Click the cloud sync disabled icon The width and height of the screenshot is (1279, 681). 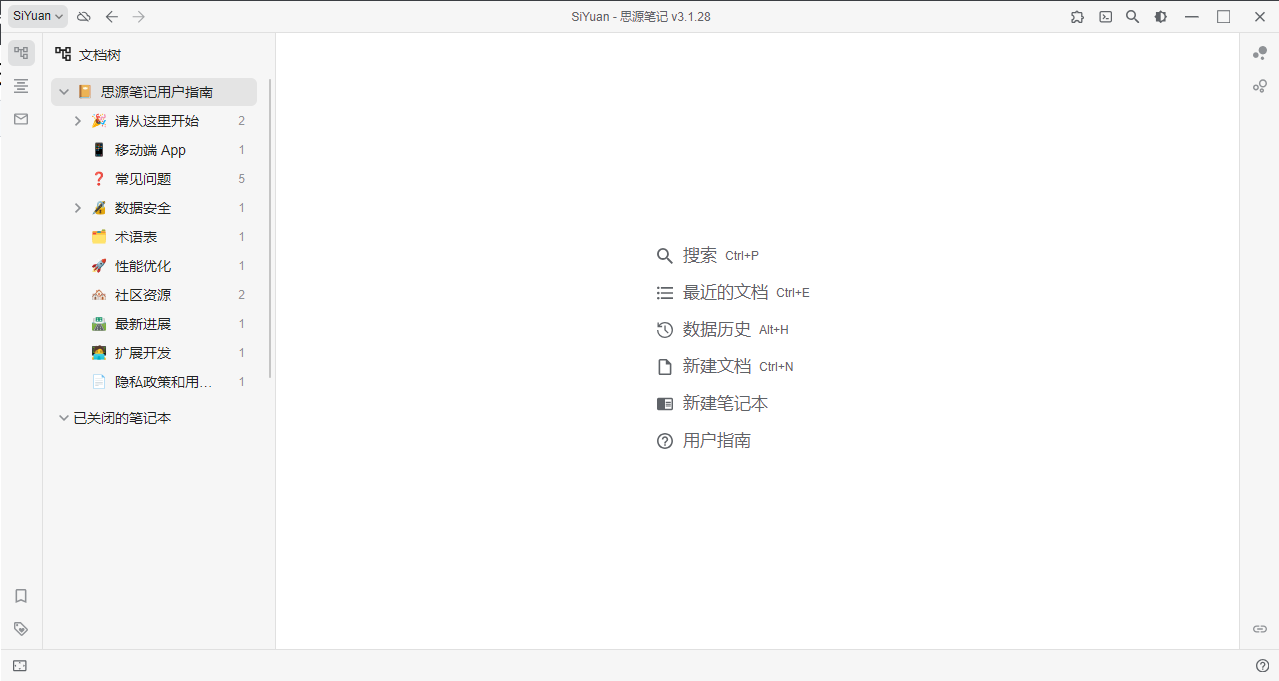tap(84, 17)
